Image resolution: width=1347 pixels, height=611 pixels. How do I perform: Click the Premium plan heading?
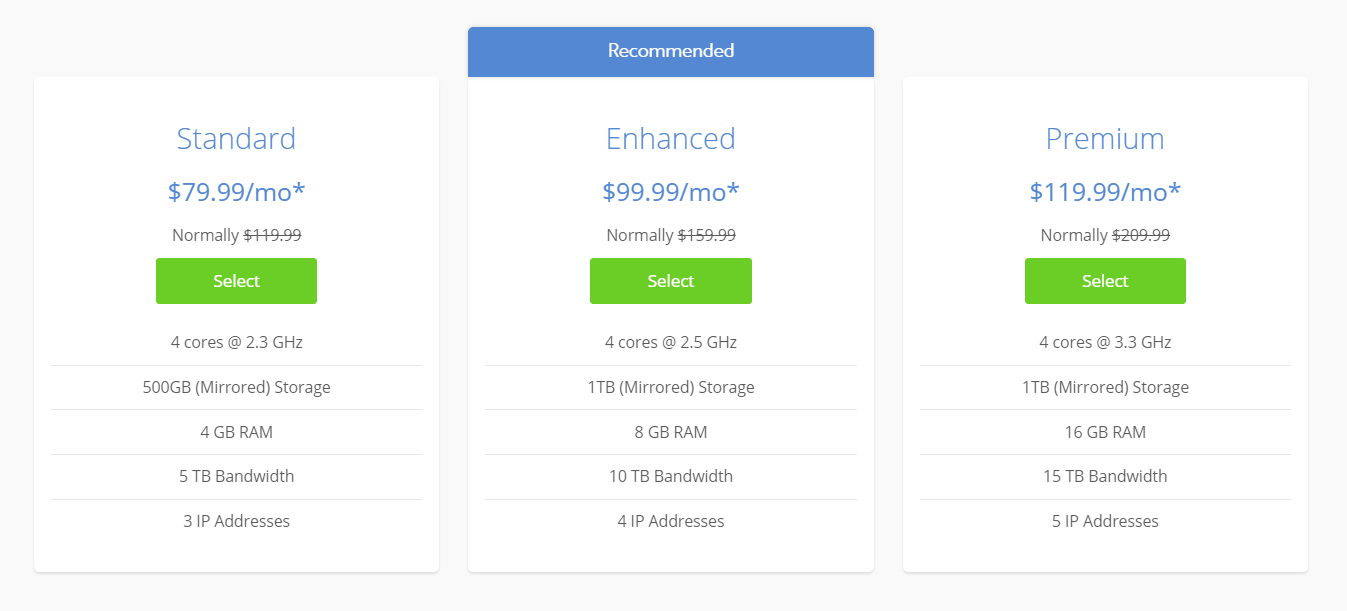1105,138
